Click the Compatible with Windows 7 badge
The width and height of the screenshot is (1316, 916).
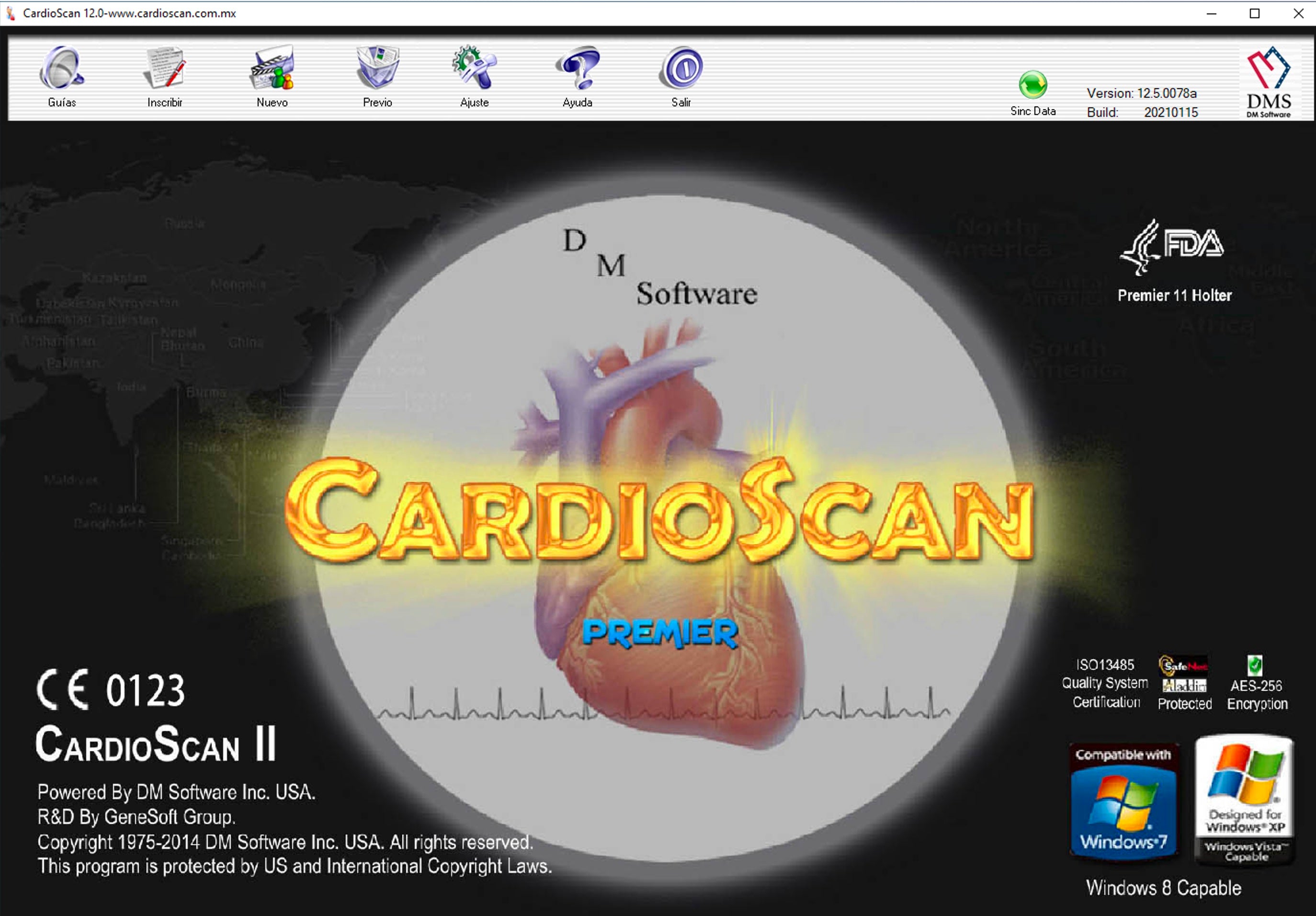point(1123,801)
